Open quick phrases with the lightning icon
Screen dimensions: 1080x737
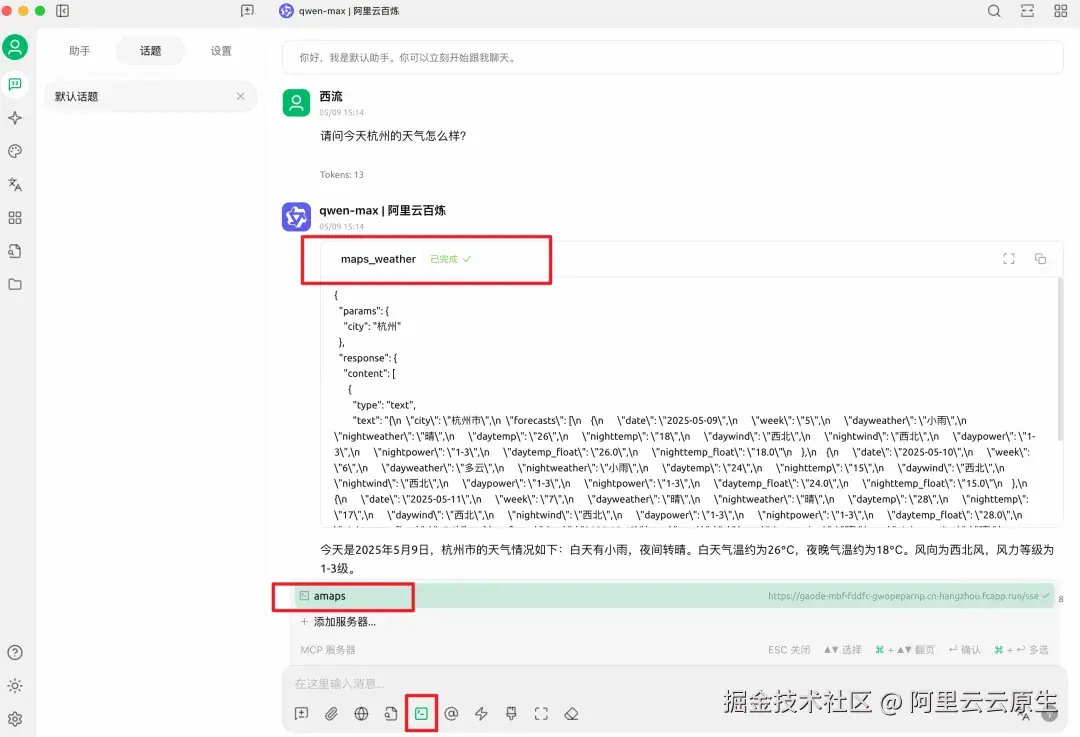pyautogui.click(x=481, y=713)
